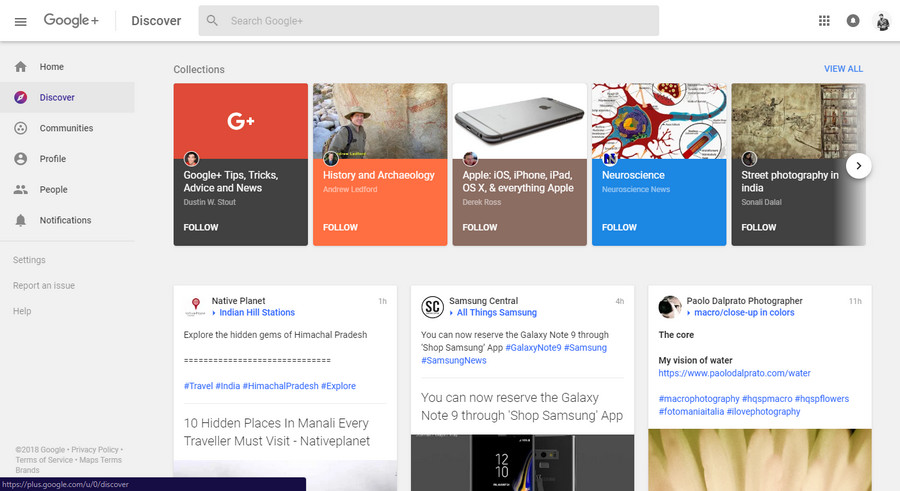Screen dimensions: 900x491
Task: Open History and Archaeology cover photo
Action: (x=380, y=121)
